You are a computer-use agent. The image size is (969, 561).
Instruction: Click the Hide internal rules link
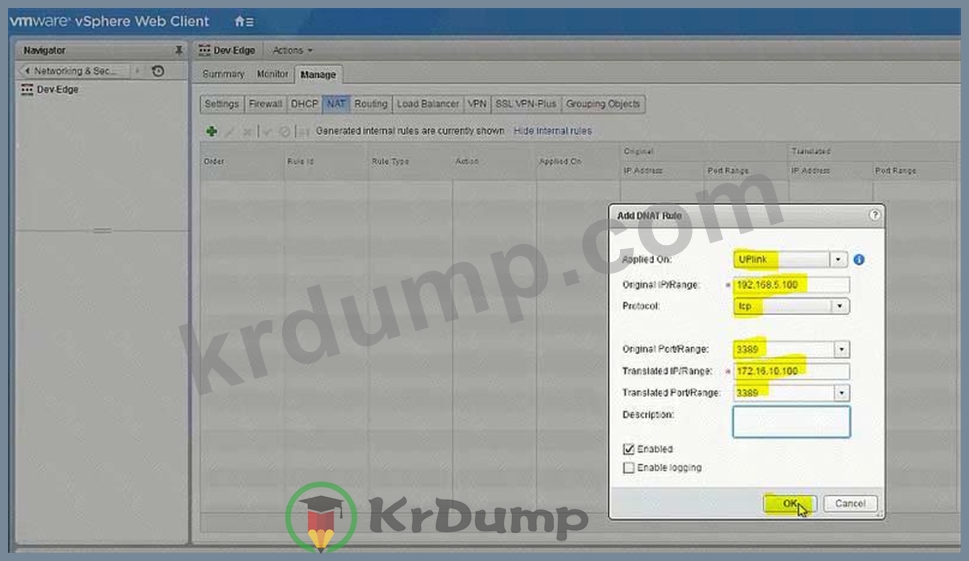point(552,131)
